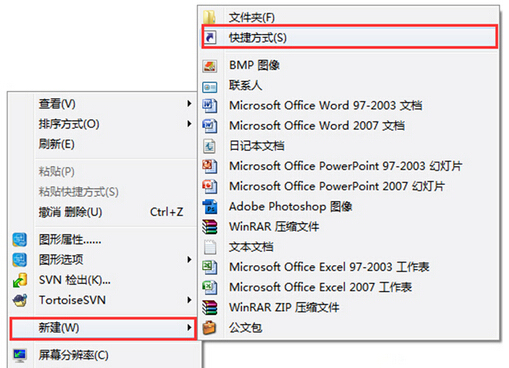Click the 屏幕分辨率 monitor icon
509x368 pixels.
click(x=20, y=355)
